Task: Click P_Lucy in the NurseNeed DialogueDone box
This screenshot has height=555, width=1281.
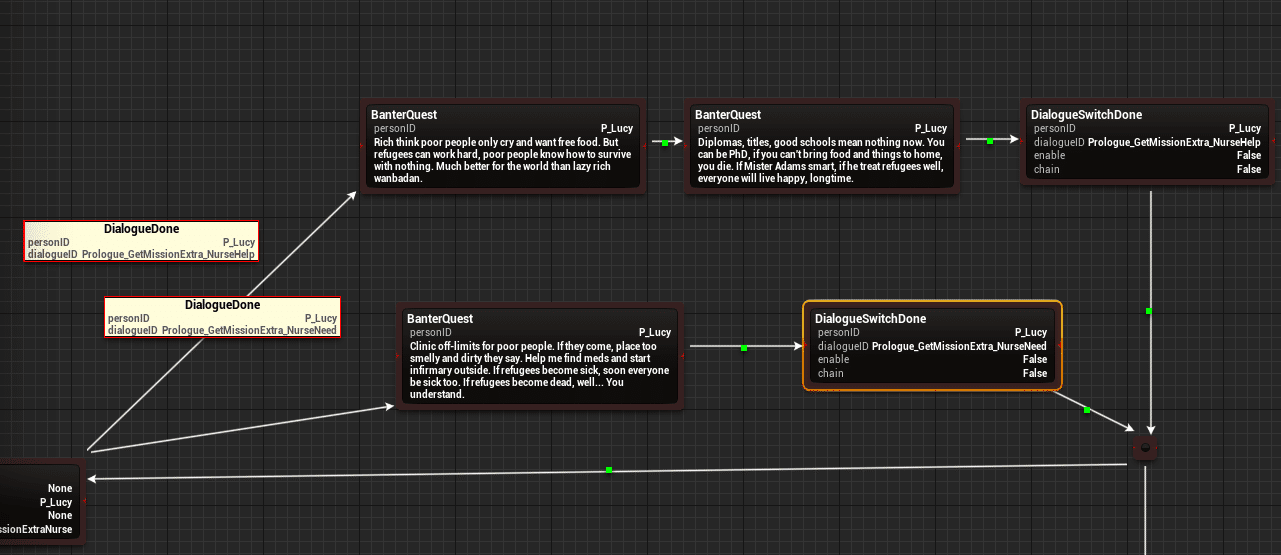Action: pyautogui.click(x=320, y=318)
